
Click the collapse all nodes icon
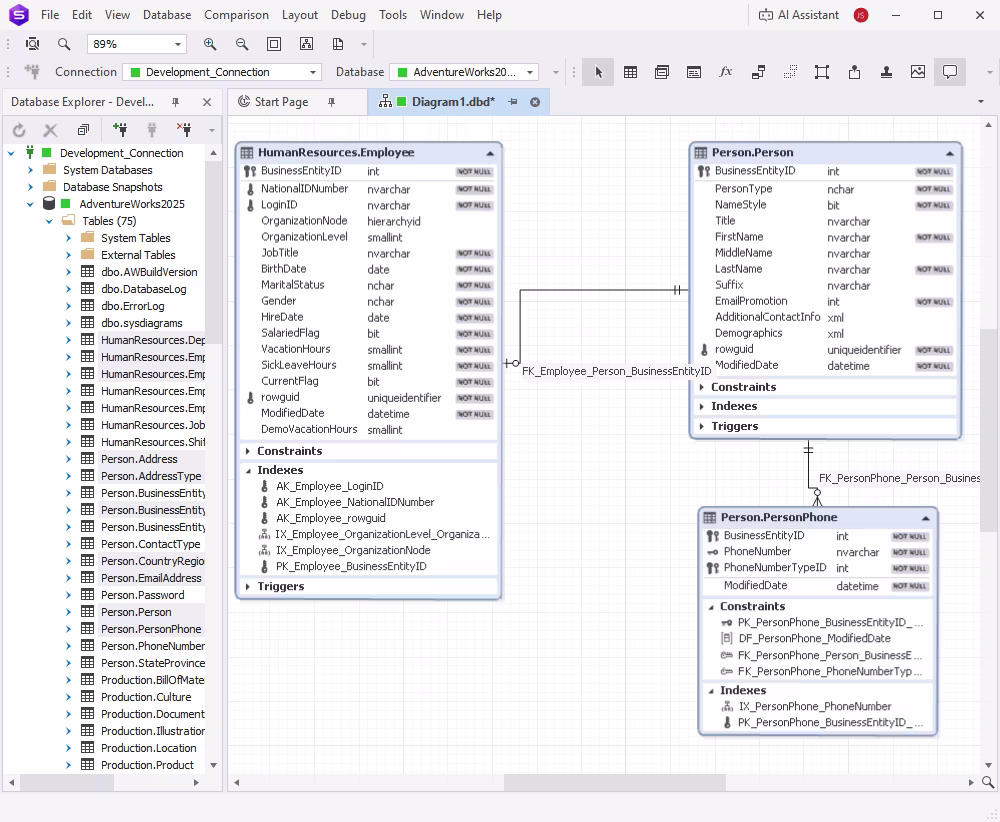point(83,130)
